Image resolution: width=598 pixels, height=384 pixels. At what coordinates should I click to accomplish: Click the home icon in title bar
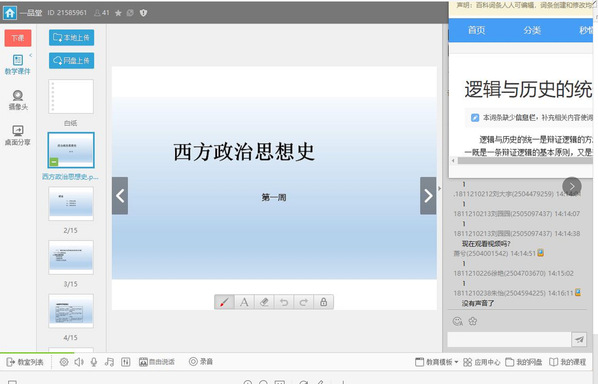[x=10, y=13]
